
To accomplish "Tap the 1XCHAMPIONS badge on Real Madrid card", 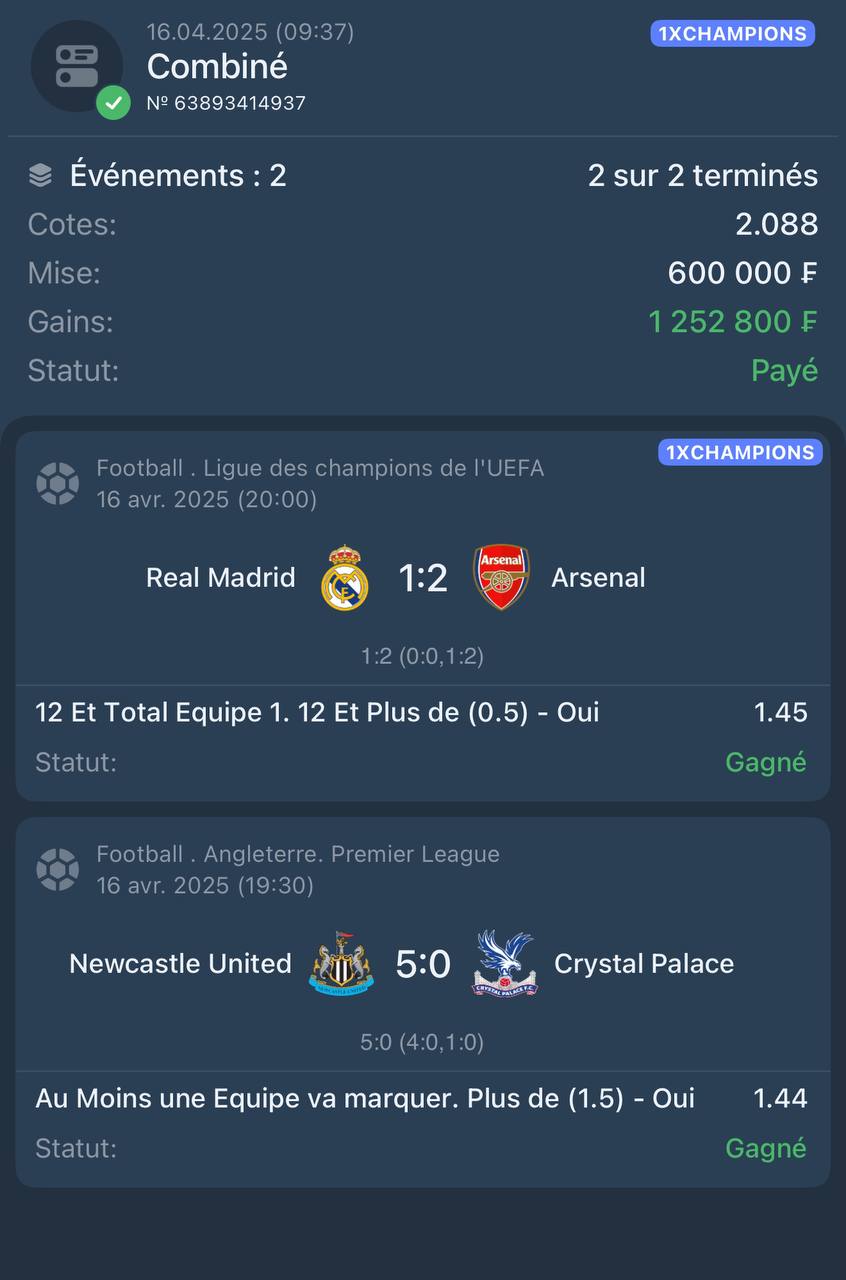I will 740,452.
